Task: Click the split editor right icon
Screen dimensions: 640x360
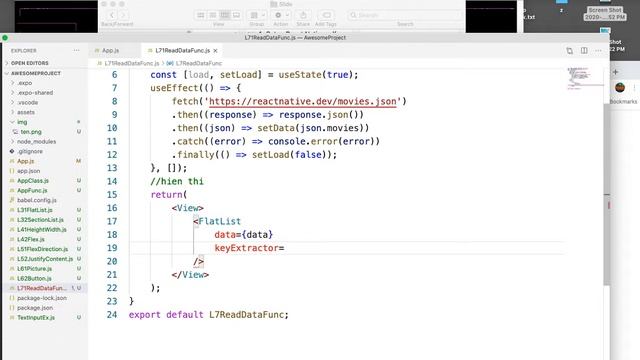Action: tap(584, 50)
